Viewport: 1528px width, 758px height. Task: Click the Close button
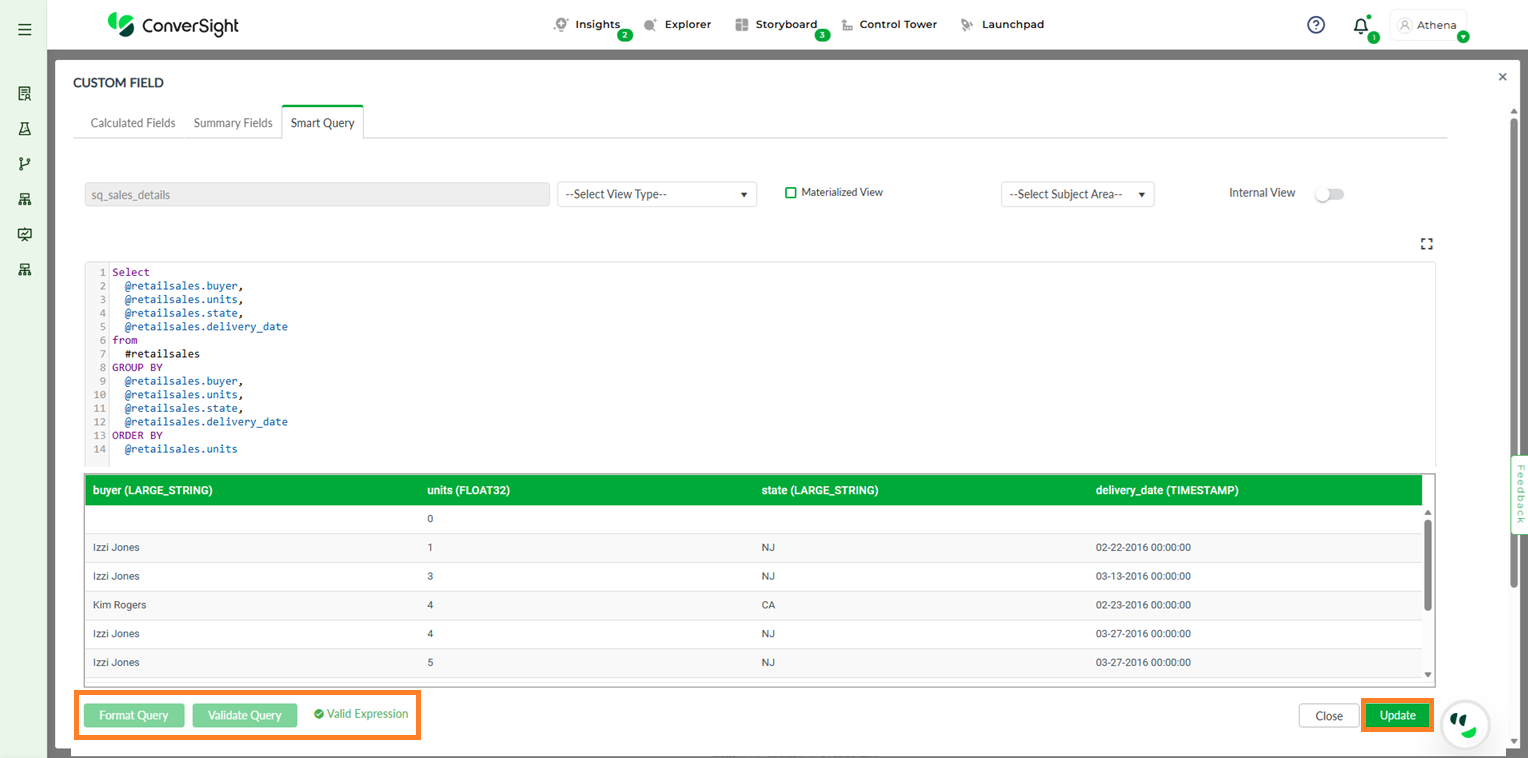click(1329, 716)
